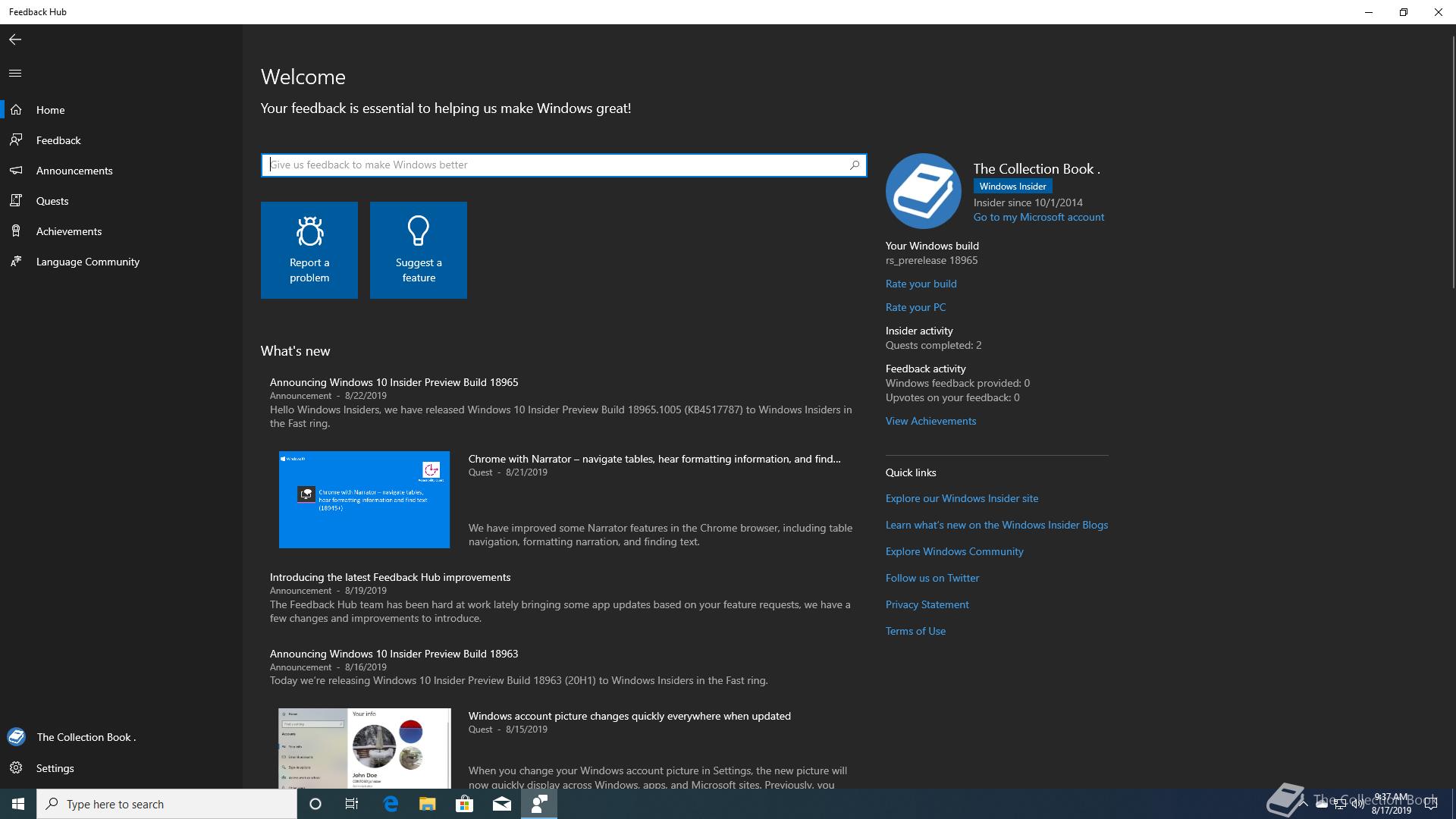Click Explore Windows Community link
This screenshot has height=819, width=1456.
(x=954, y=551)
